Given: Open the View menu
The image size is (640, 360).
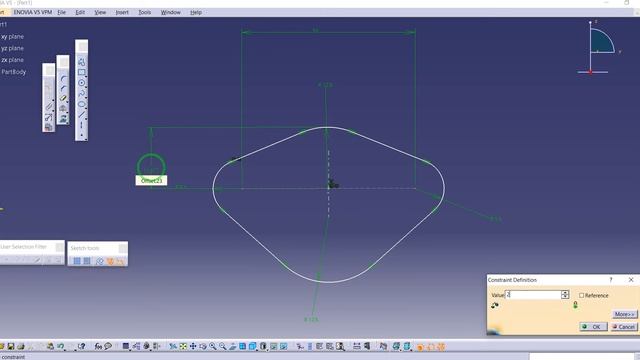Looking at the screenshot, I should pyautogui.click(x=100, y=12).
